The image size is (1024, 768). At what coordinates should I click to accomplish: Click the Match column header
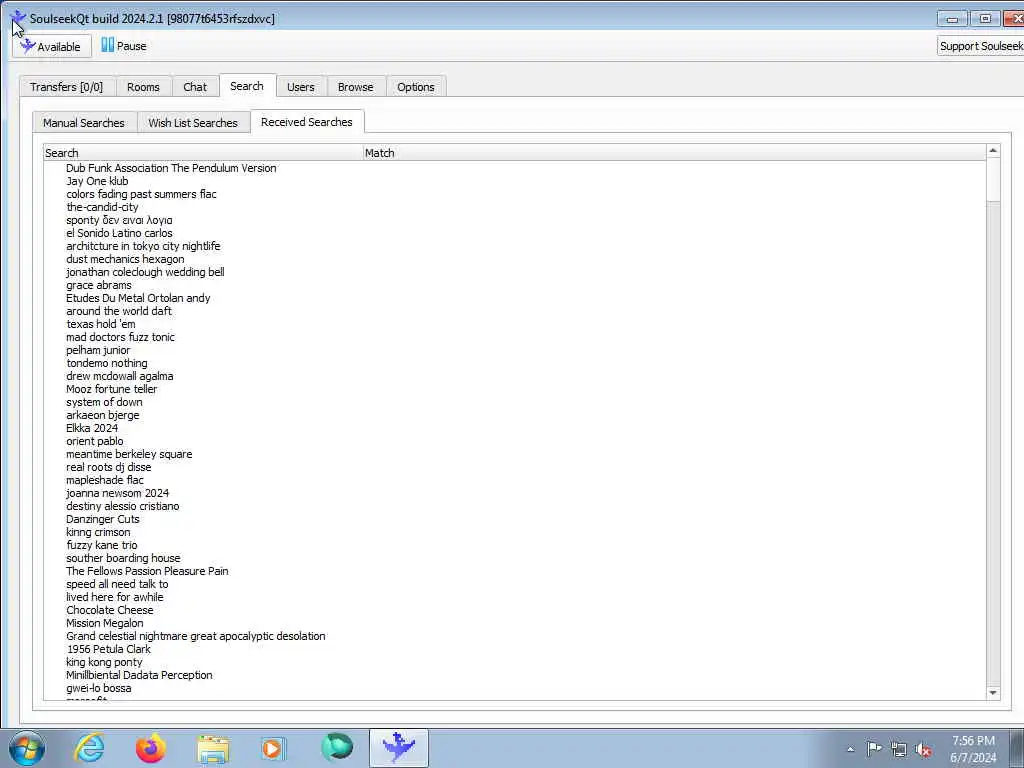click(x=674, y=153)
